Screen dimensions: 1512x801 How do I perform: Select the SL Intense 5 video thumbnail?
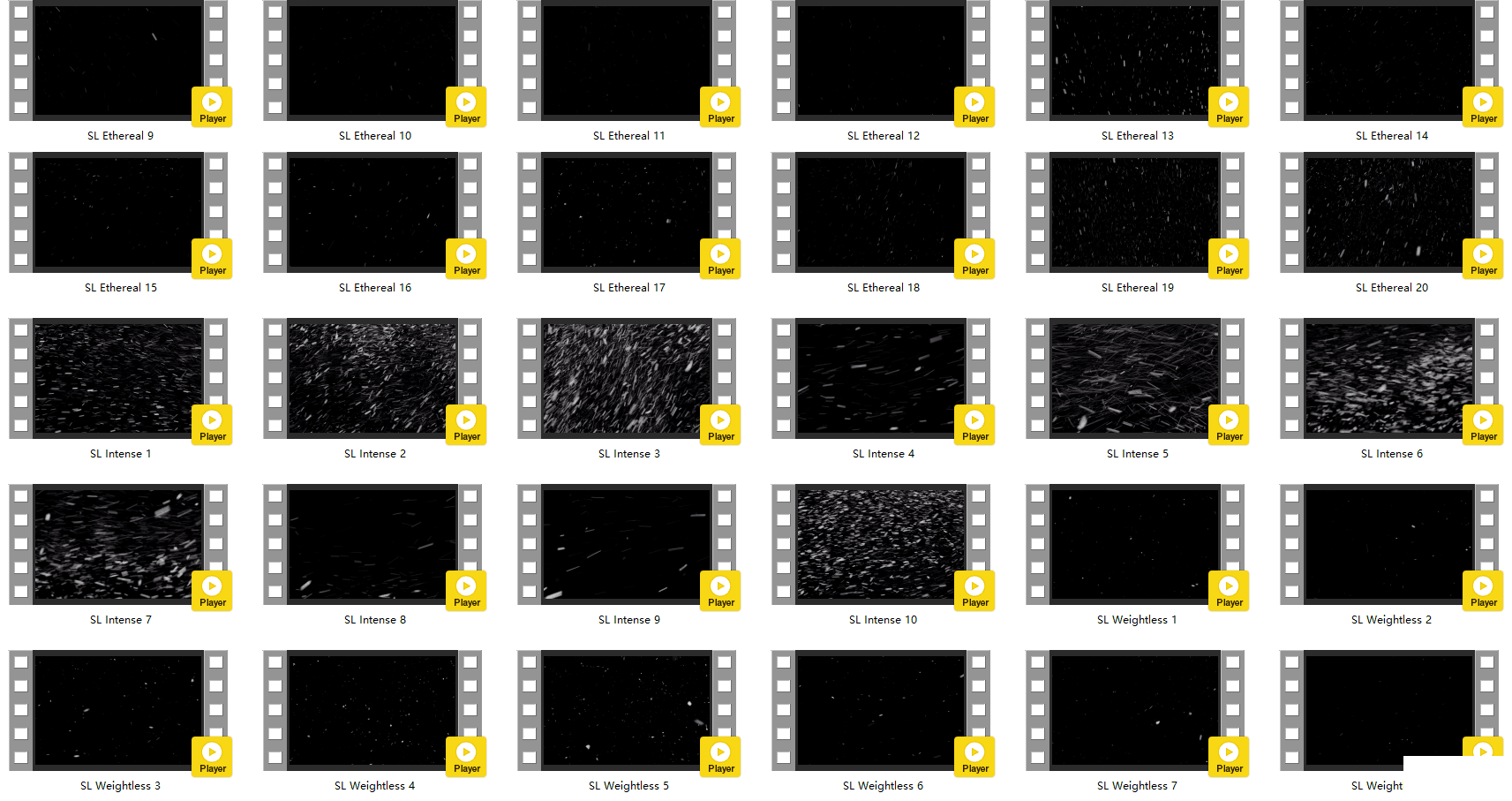(x=1134, y=378)
